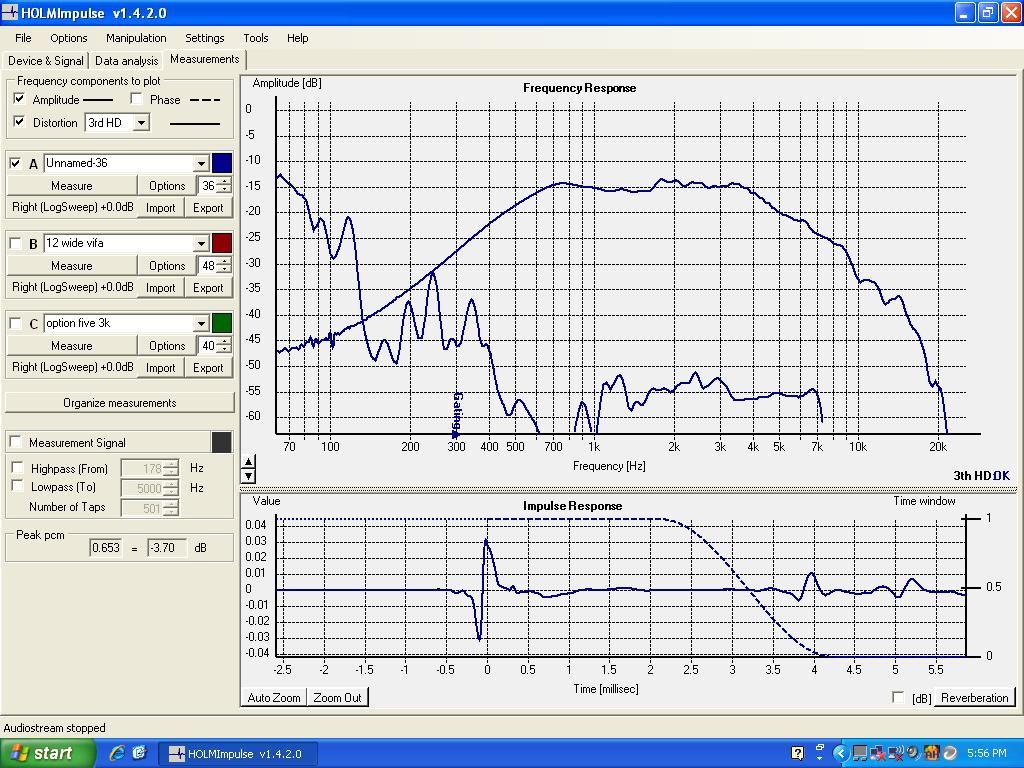Click Measure for slot A Unnamed-36

click(71, 186)
